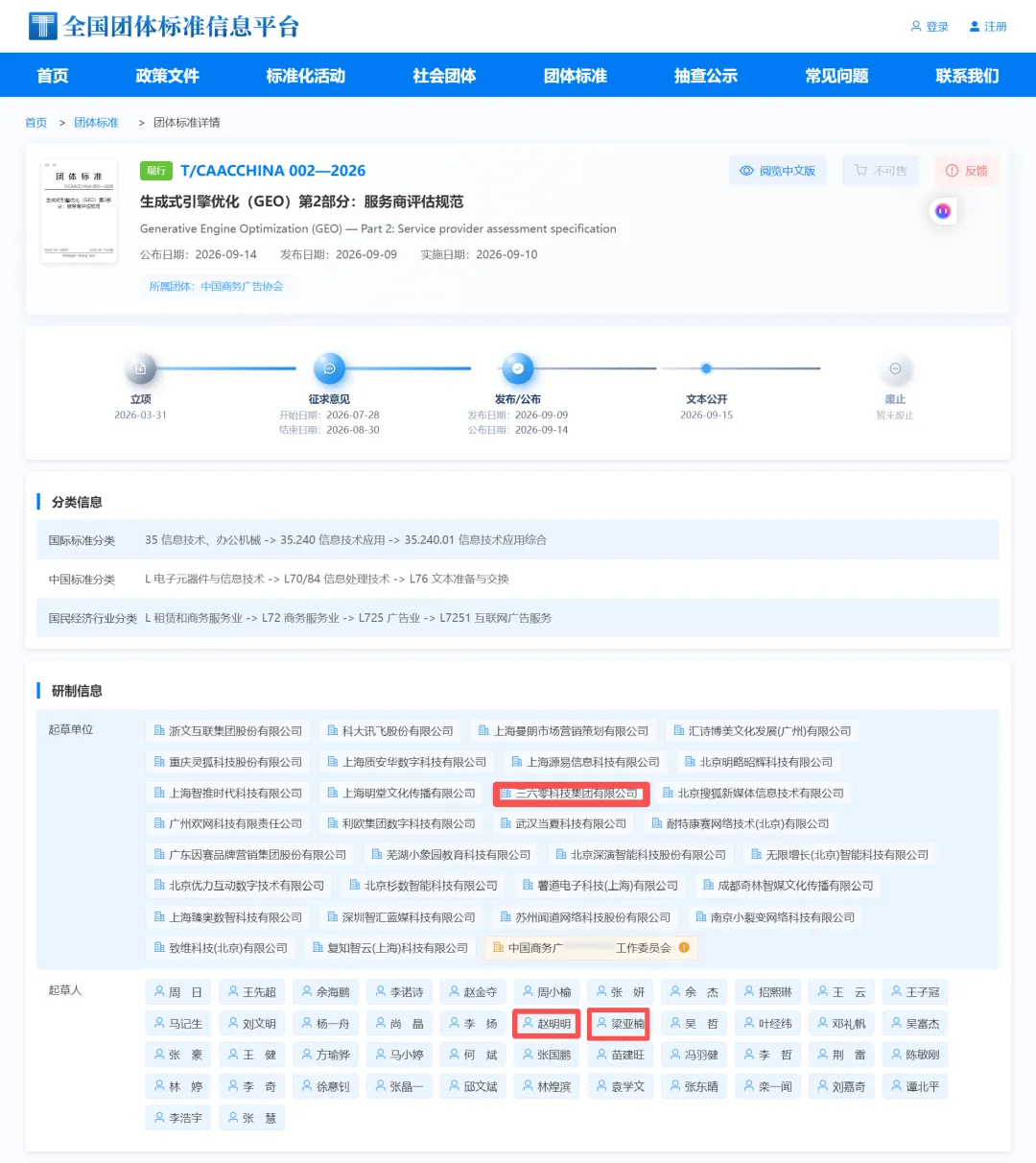Click the 团体标准 breadcrumb link
The width and height of the screenshot is (1036, 1163).
tap(97, 123)
